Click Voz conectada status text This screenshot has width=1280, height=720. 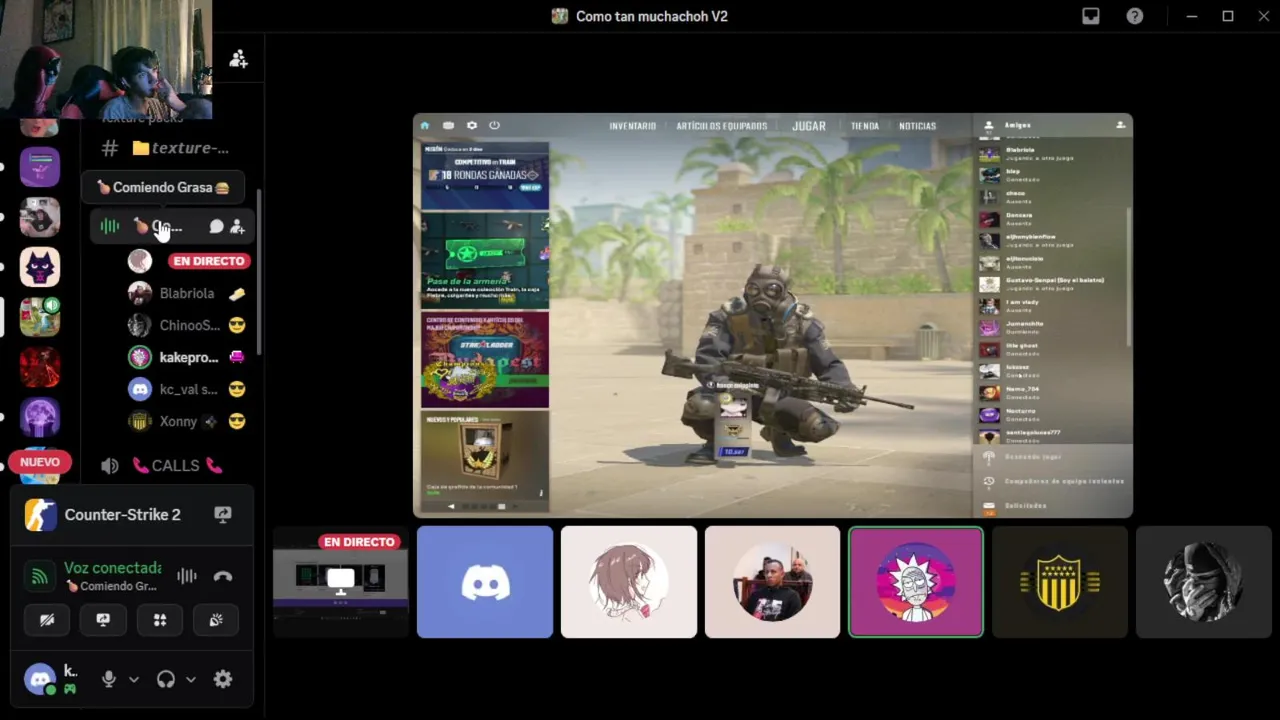point(112,567)
